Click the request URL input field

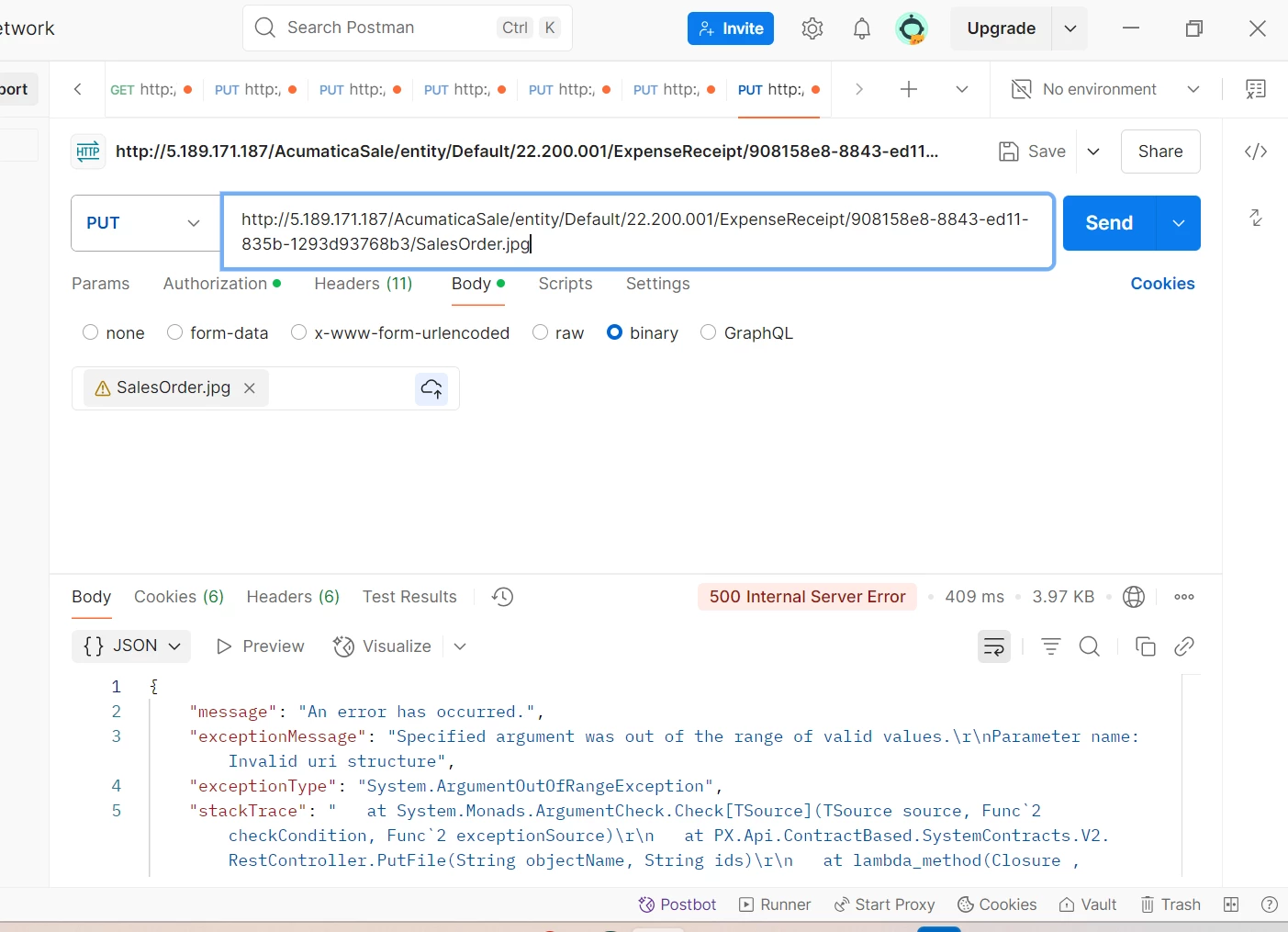[x=637, y=231]
